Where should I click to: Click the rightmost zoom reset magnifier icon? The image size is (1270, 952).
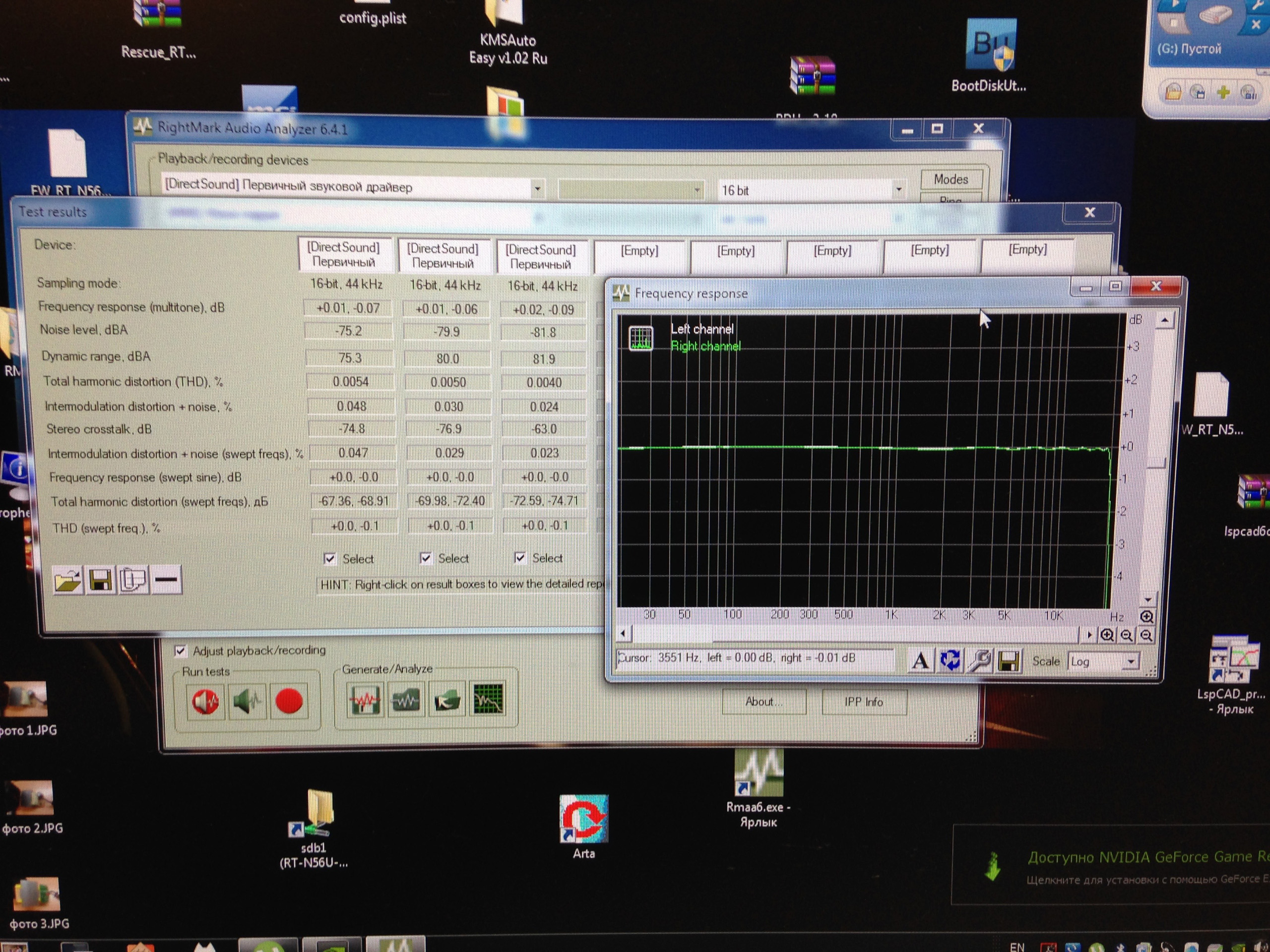(x=1146, y=635)
